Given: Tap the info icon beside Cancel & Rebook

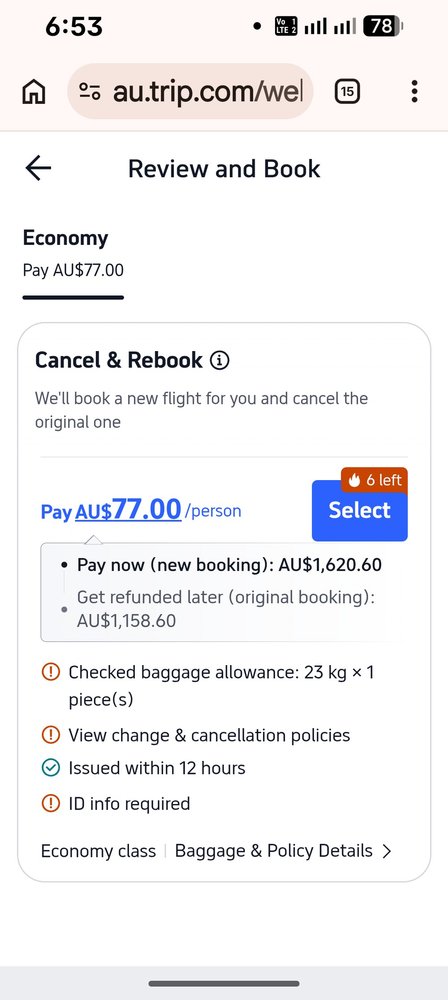Looking at the screenshot, I should [219, 361].
